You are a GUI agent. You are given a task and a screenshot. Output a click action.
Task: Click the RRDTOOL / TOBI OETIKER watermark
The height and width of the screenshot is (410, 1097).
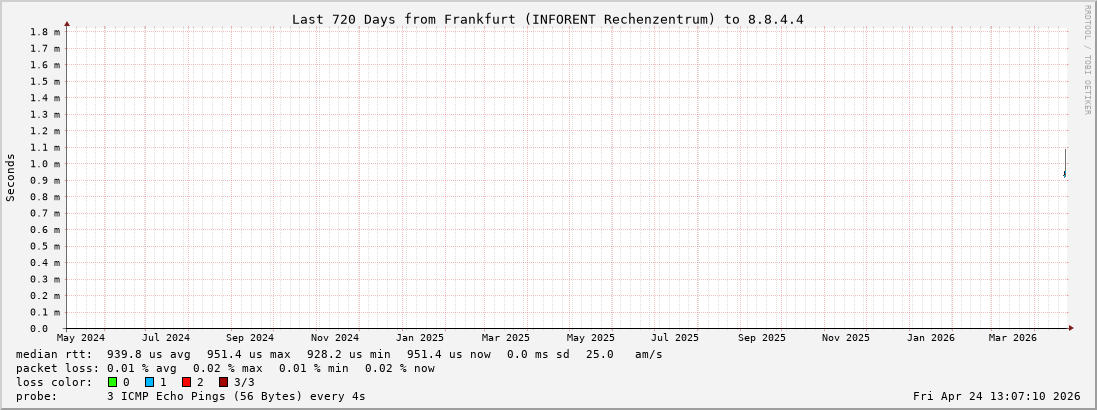coord(1087,60)
